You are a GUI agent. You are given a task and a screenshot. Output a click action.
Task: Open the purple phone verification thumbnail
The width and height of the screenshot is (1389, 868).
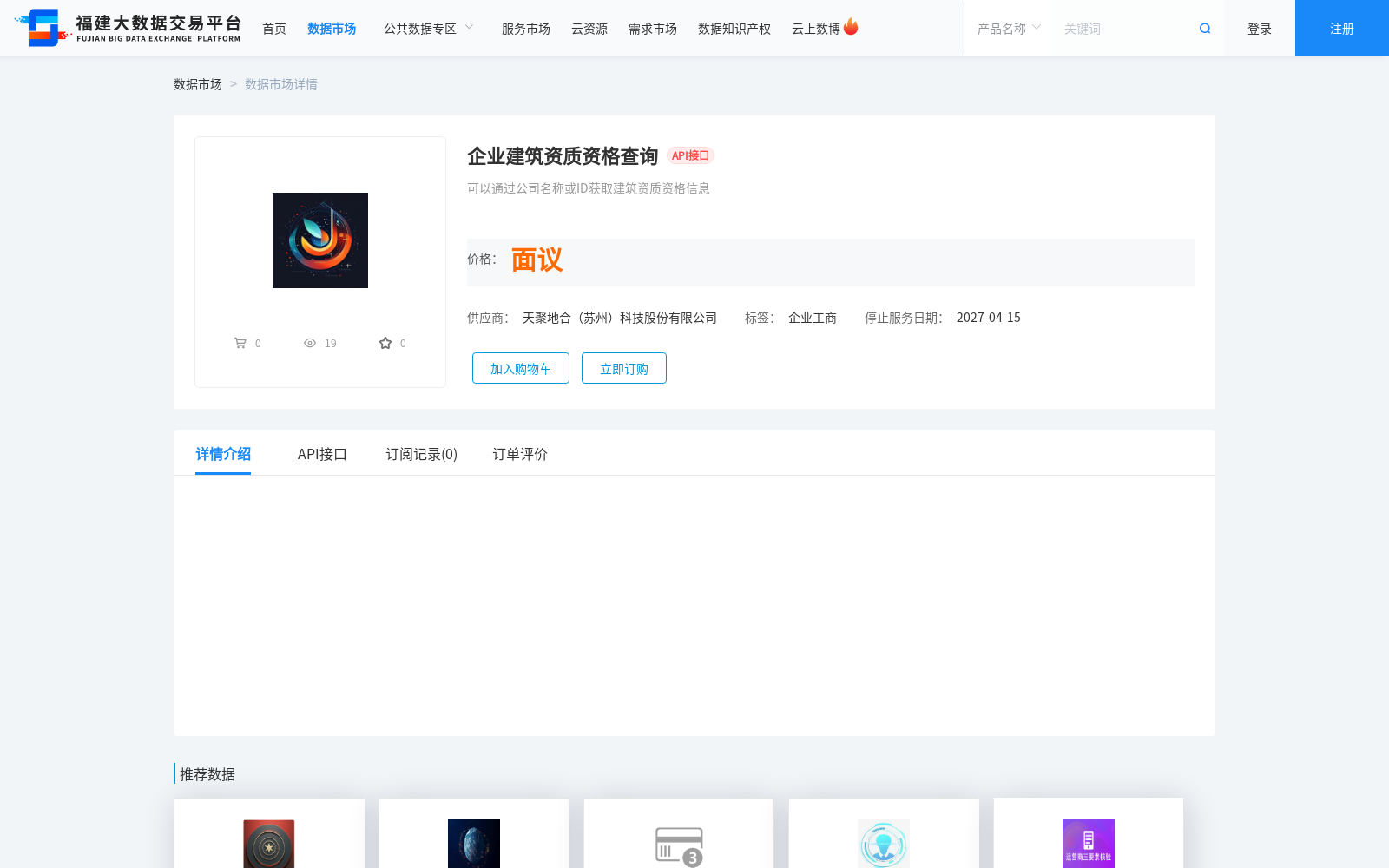(x=1089, y=844)
